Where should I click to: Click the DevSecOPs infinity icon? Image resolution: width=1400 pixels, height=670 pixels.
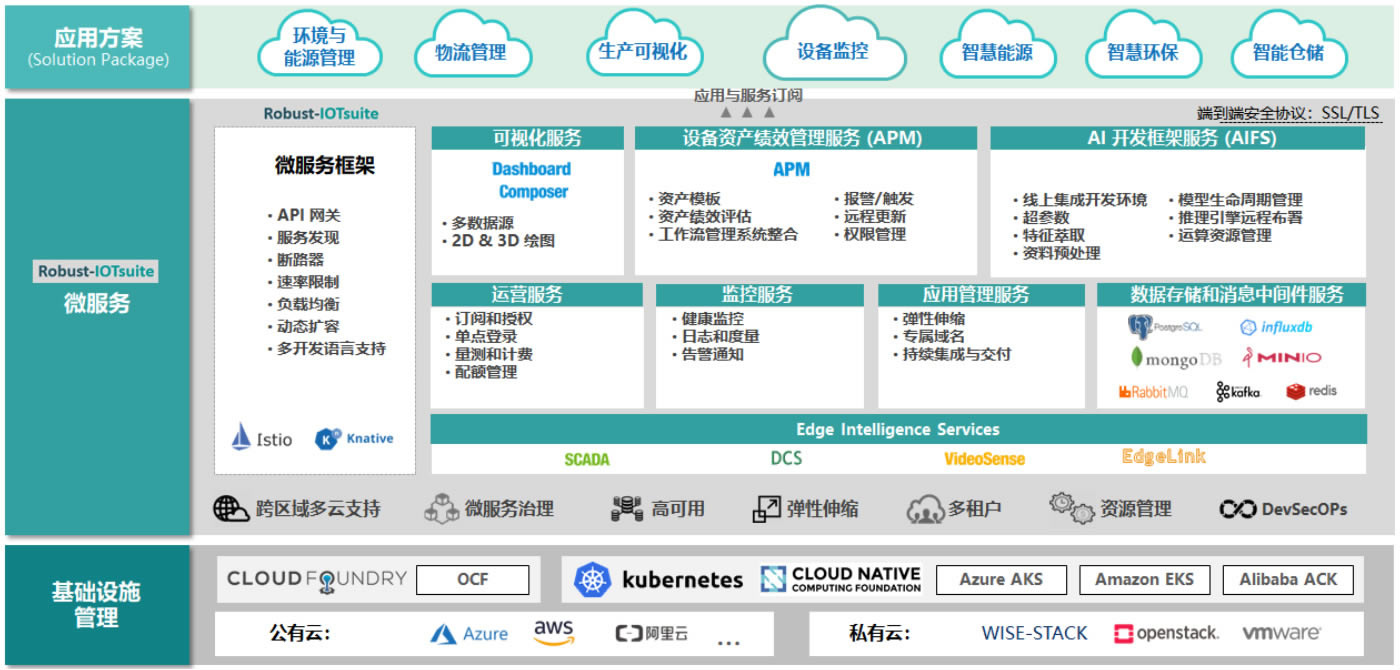pyautogui.click(x=1237, y=509)
